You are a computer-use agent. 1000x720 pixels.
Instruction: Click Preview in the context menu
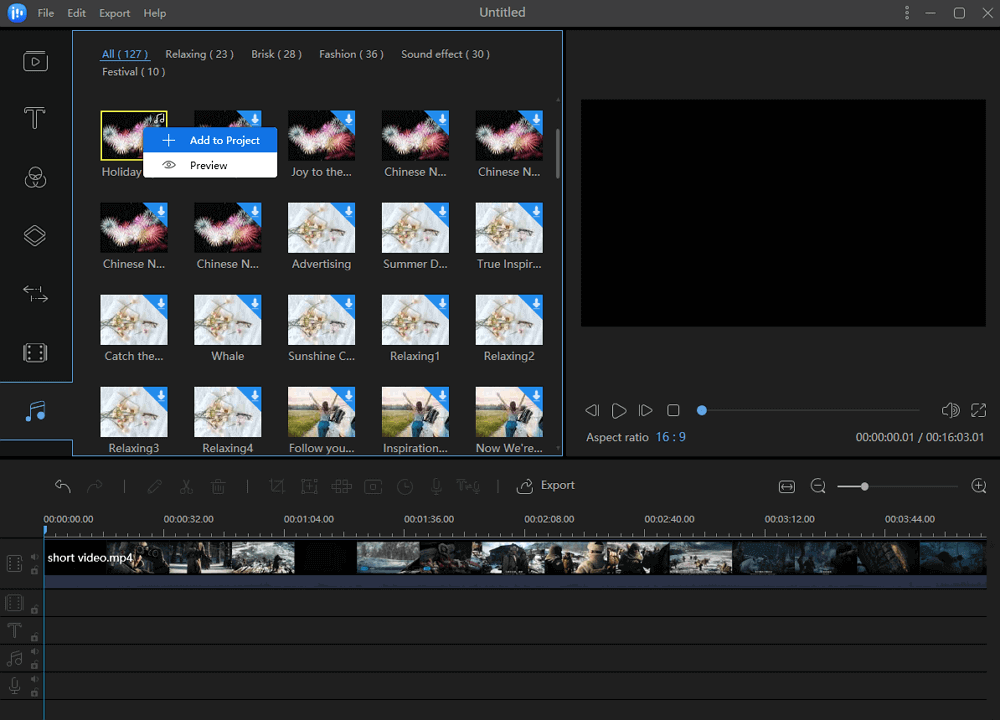210,163
